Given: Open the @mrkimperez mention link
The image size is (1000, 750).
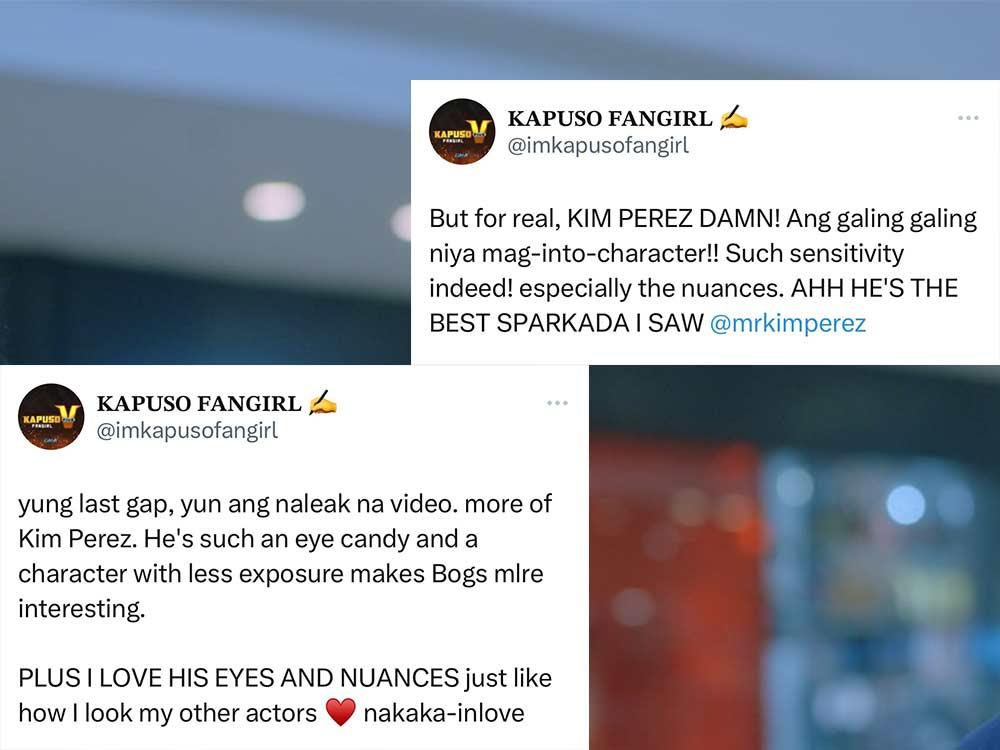Looking at the screenshot, I should tap(788, 323).
